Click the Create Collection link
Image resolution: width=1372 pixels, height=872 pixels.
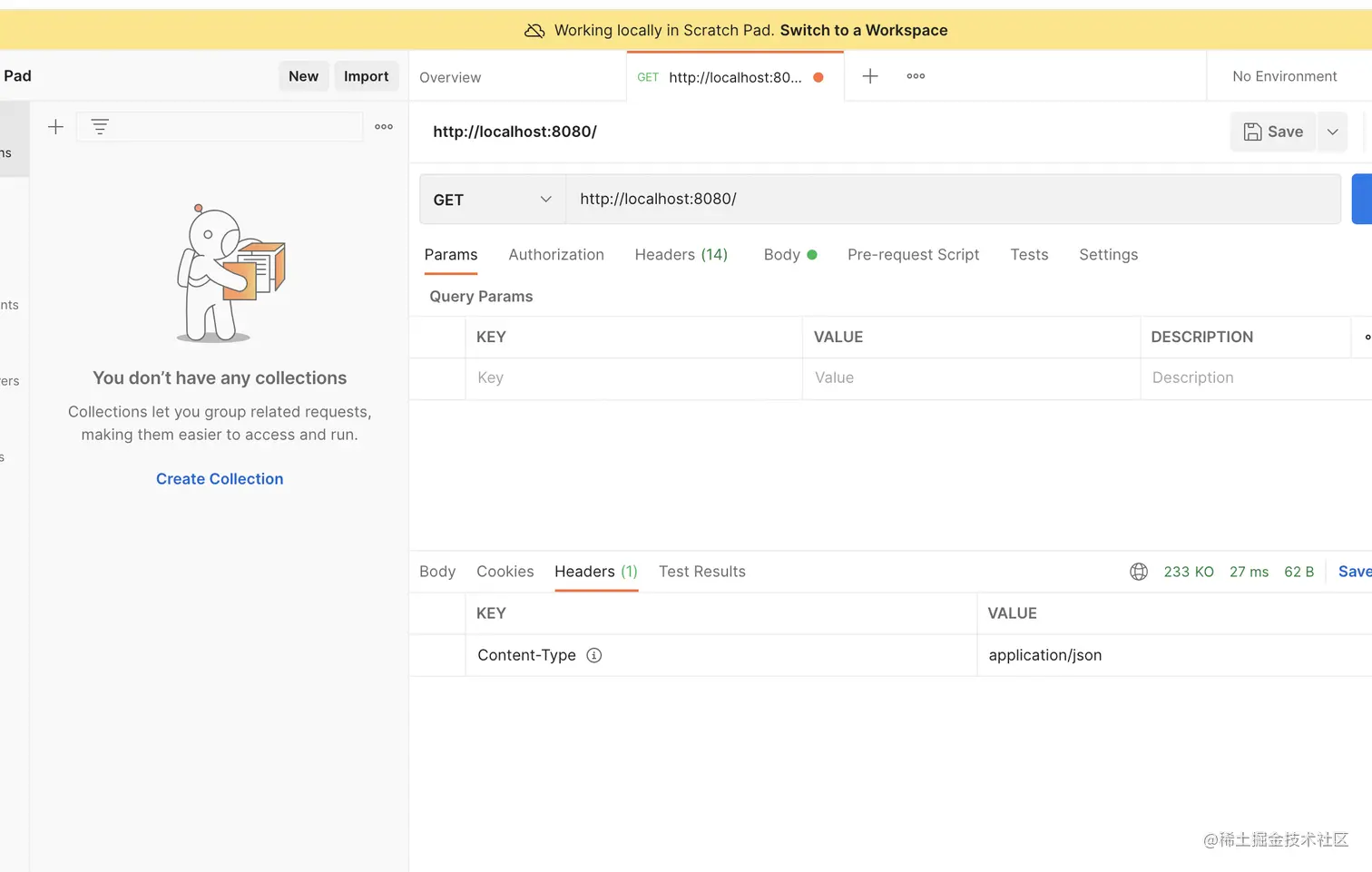pyautogui.click(x=220, y=479)
